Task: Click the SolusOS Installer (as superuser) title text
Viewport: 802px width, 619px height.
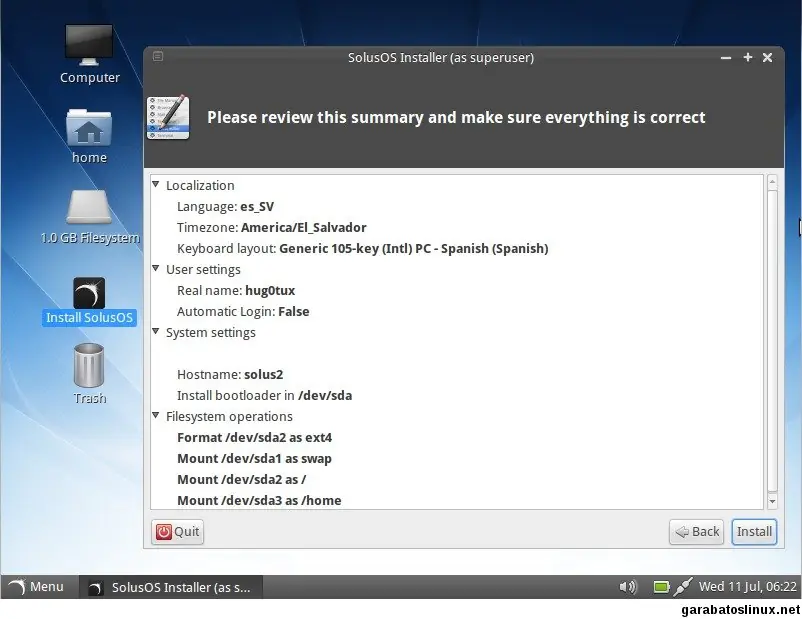Action: pyautogui.click(x=441, y=57)
